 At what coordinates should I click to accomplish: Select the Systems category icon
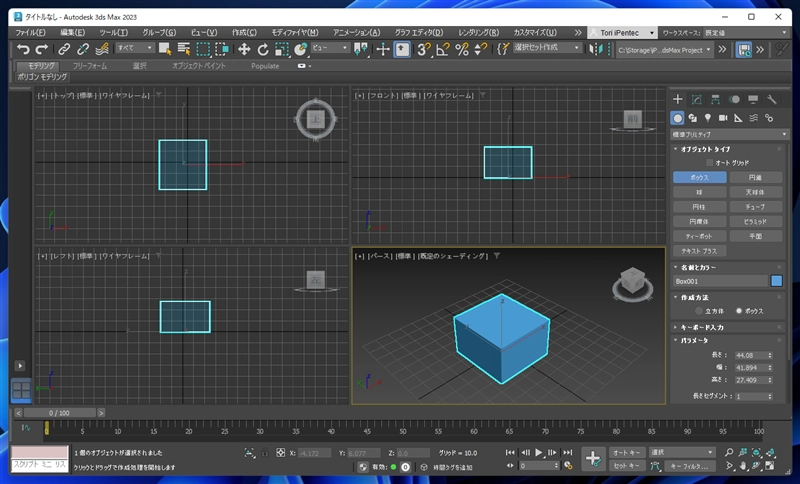[769, 118]
